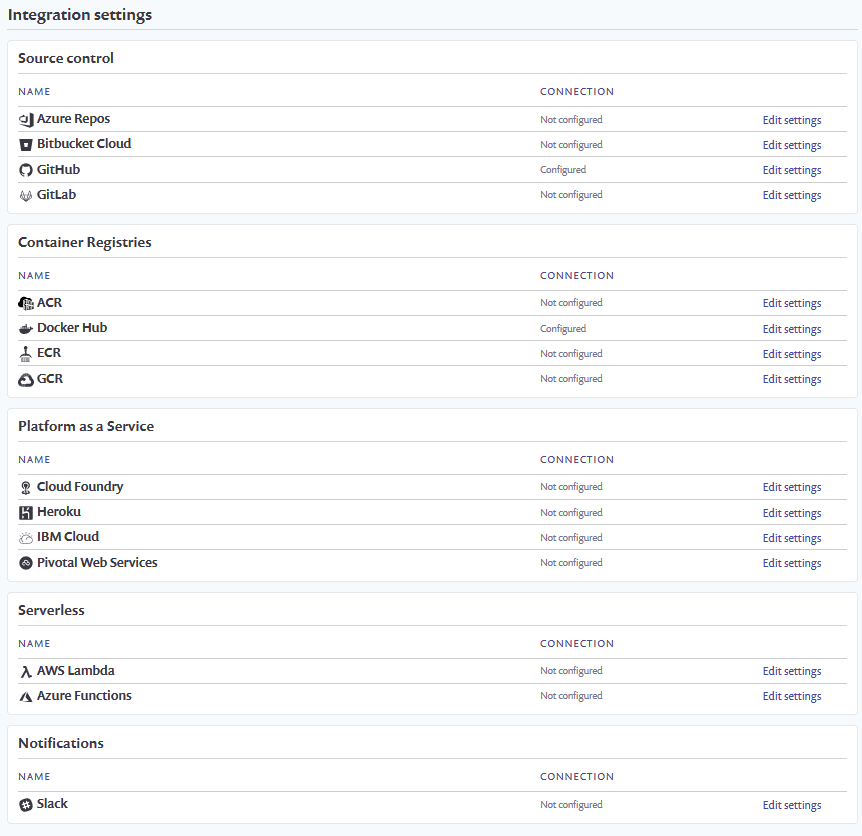Image resolution: width=862 pixels, height=836 pixels.
Task: Click the Azure Functions icon
Action: pyautogui.click(x=26, y=697)
